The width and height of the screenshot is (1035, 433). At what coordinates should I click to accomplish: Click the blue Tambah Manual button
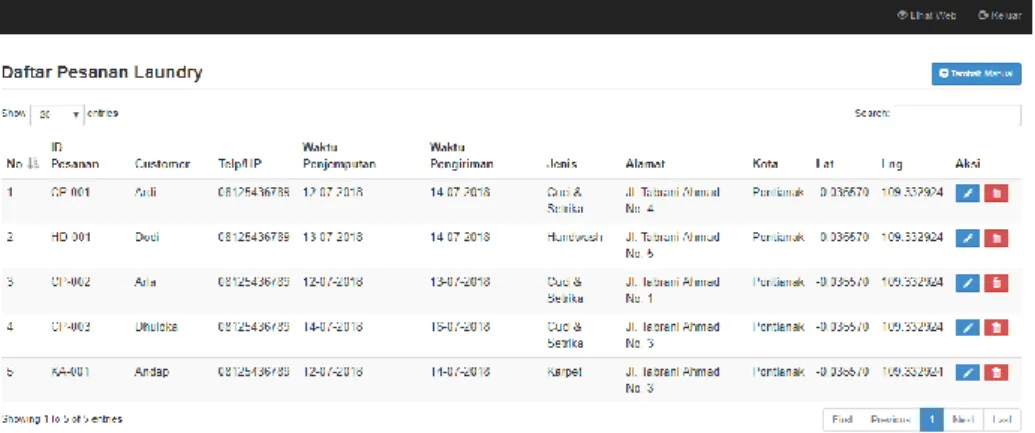[x=976, y=74]
